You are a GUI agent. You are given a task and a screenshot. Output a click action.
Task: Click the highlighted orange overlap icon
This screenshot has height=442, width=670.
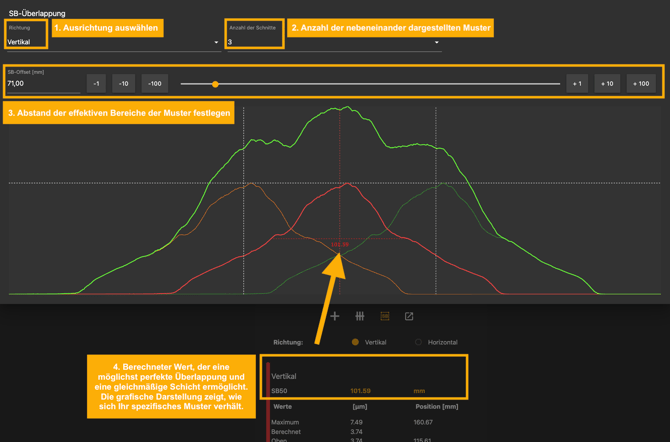pyautogui.click(x=385, y=316)
